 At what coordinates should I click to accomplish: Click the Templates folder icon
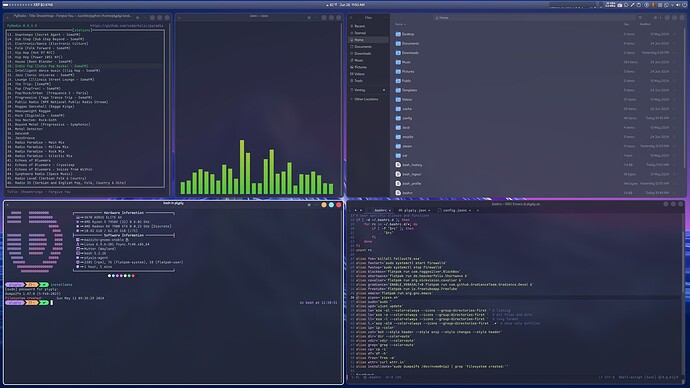398,90
